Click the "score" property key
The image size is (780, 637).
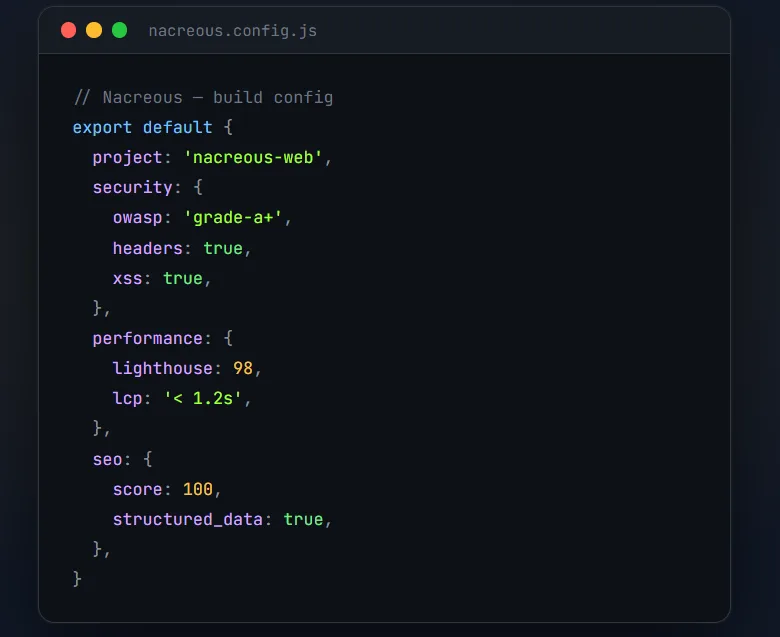[x=137, y=490]
